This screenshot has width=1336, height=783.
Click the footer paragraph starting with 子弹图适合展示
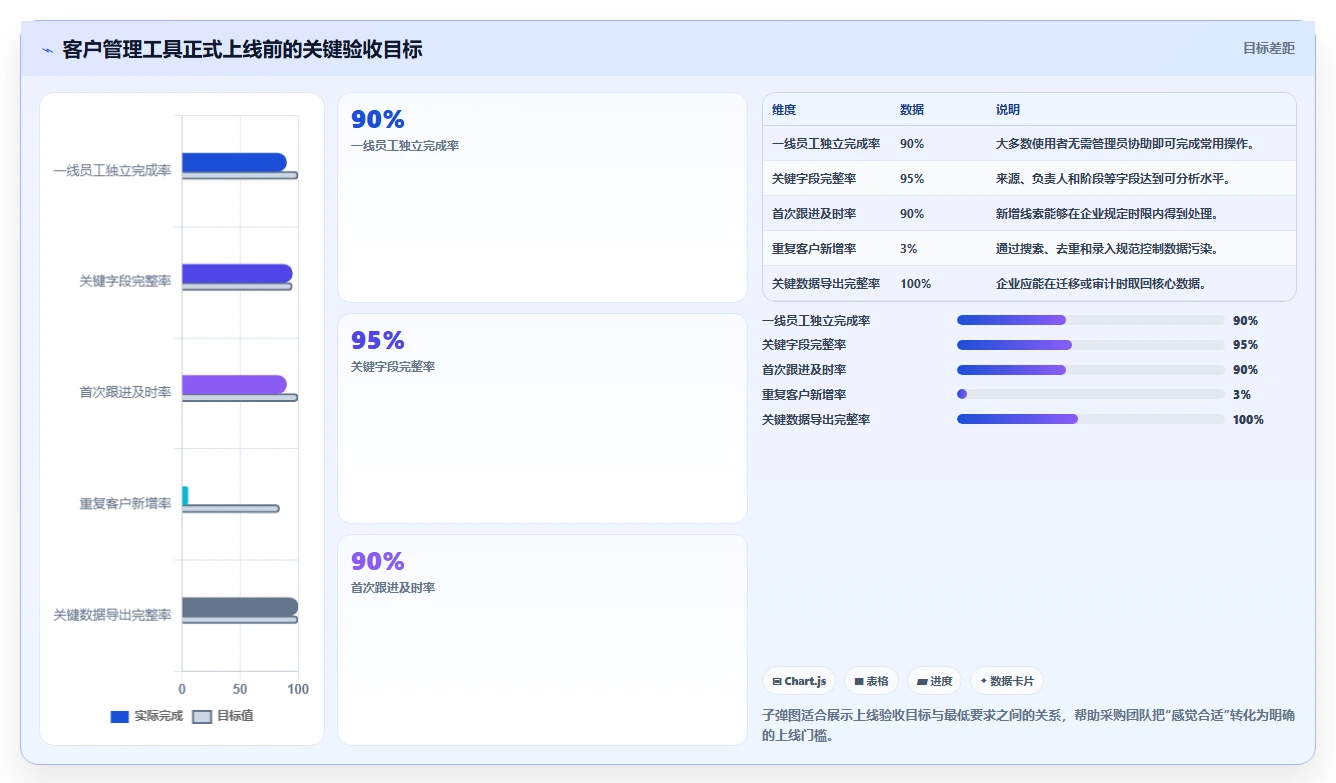click(1029, 725)
